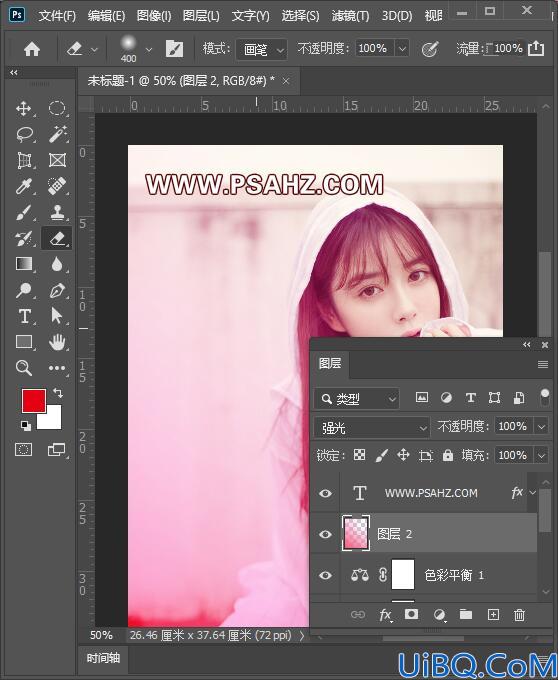The height and width of the screenshot is (680, 558).
Task: Open the layer 填充 dropdown arrow
Action: (x=542, y=456)
